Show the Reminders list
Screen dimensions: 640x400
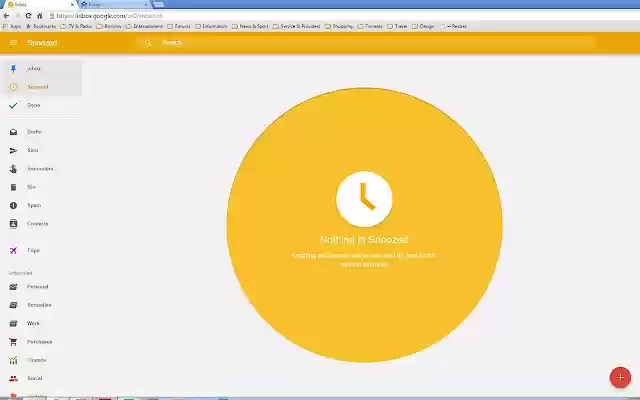[x=42, y=169]
